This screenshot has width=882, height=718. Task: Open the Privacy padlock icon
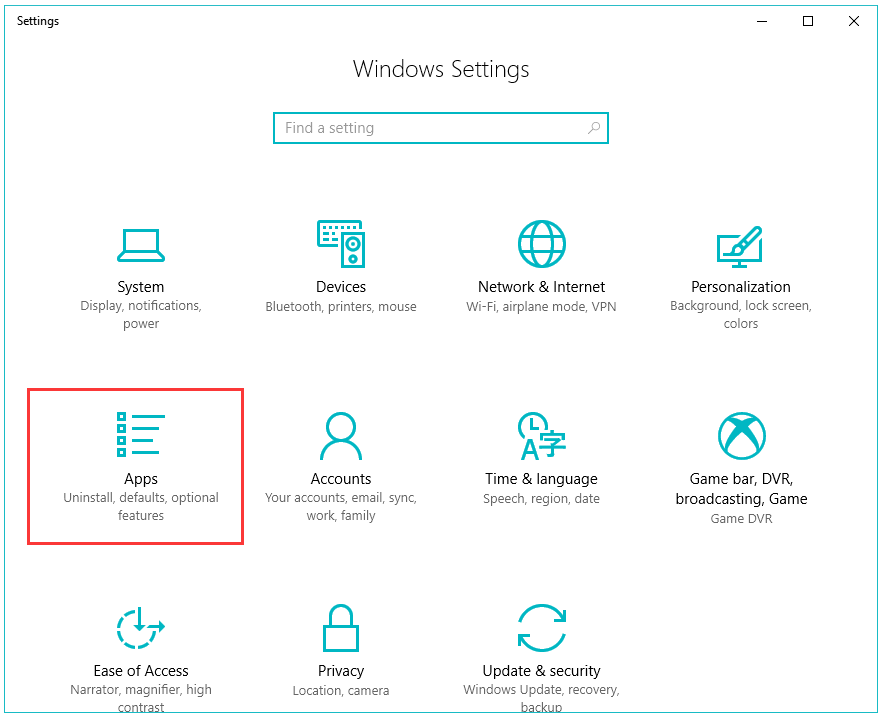tap(341, 628)
